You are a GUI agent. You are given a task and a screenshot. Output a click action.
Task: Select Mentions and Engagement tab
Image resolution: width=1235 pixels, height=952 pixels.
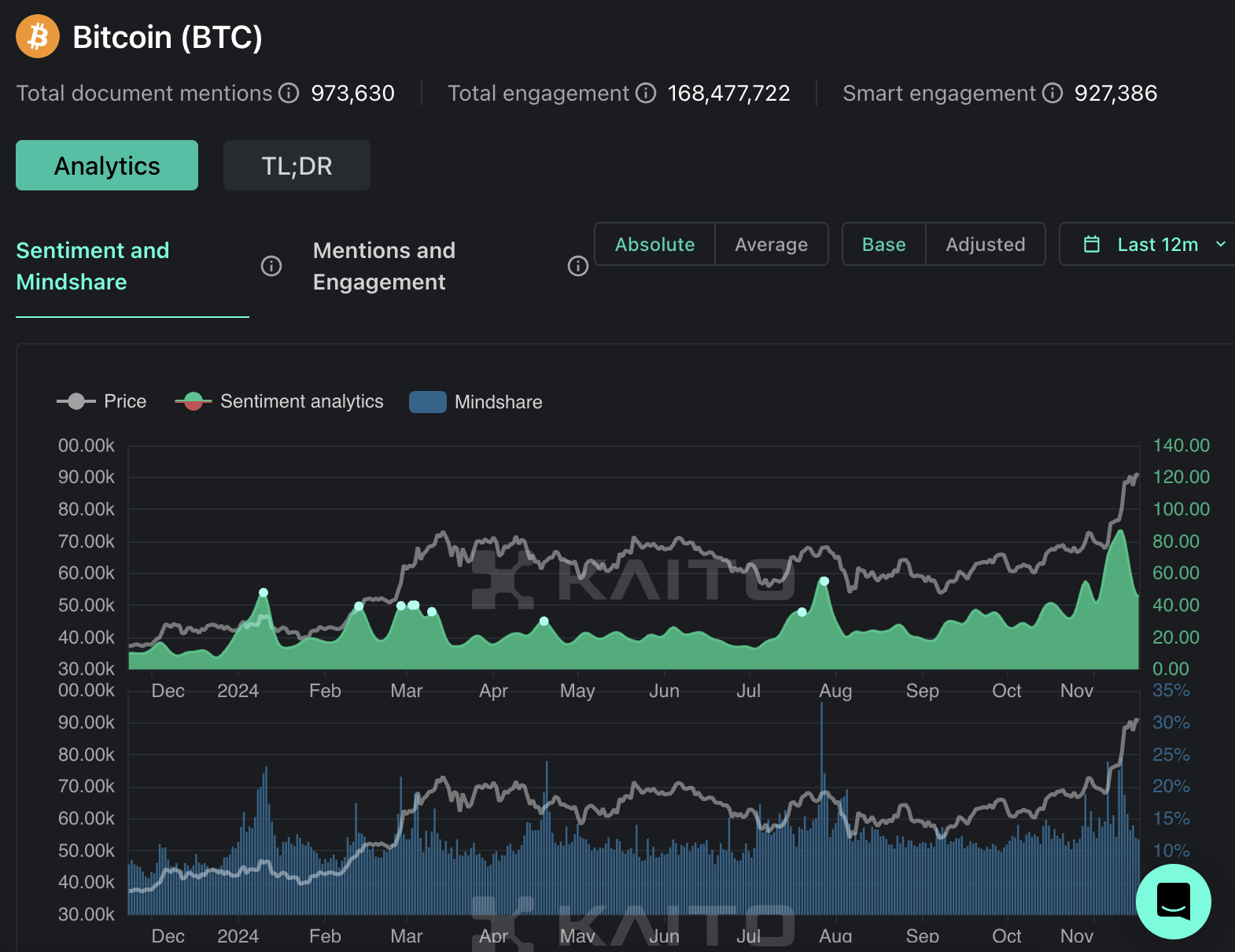(384, 266)
